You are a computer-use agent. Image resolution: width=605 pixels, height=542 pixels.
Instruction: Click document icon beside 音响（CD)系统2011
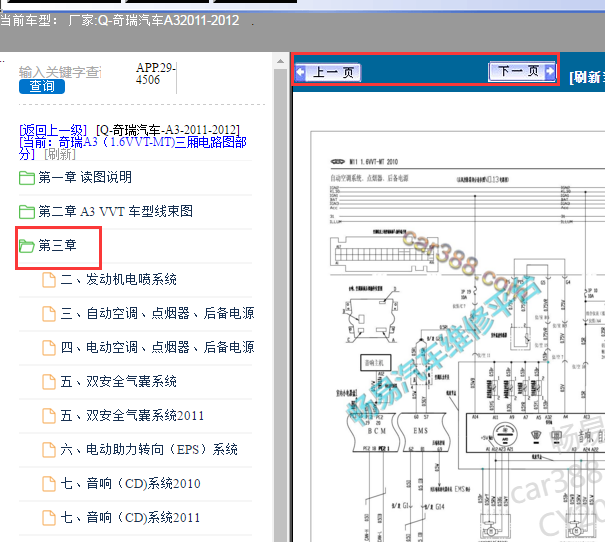(x=49, y=518)
